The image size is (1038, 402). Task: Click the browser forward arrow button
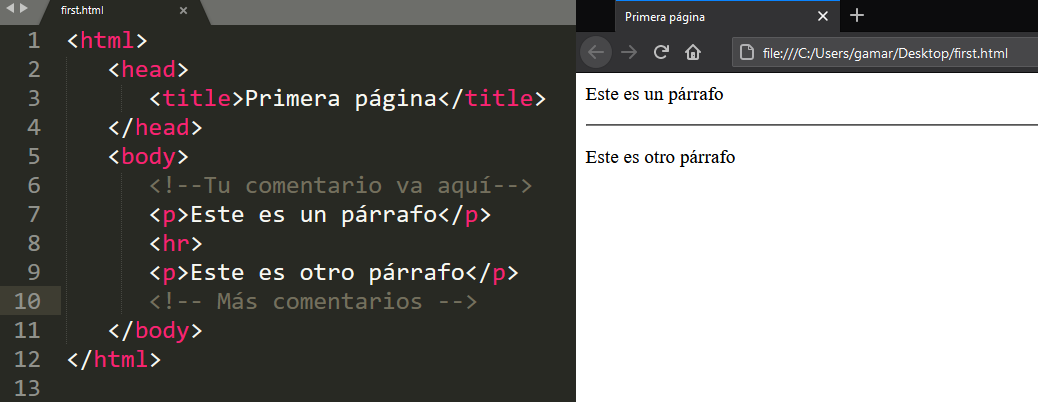tap(629, 52)
